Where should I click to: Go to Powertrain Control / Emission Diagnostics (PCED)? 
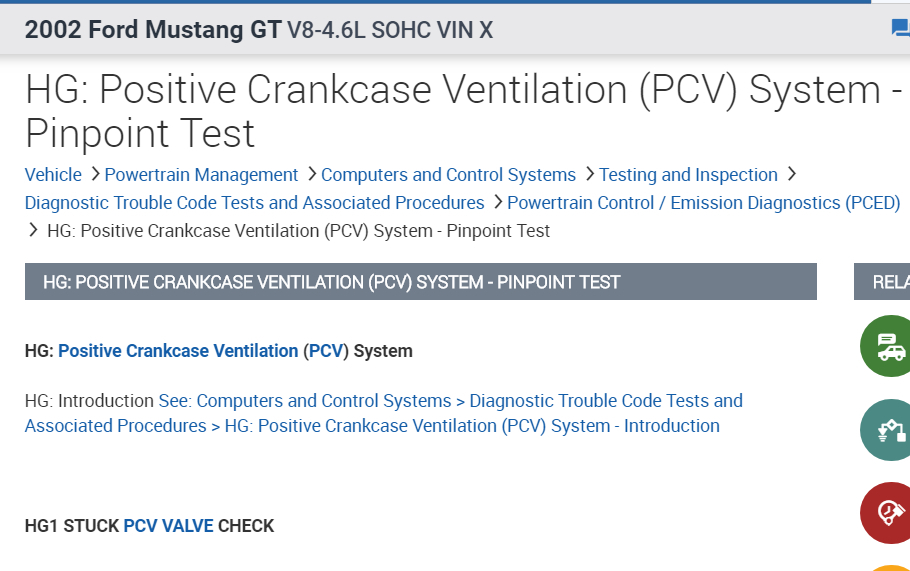pos(703,203)
